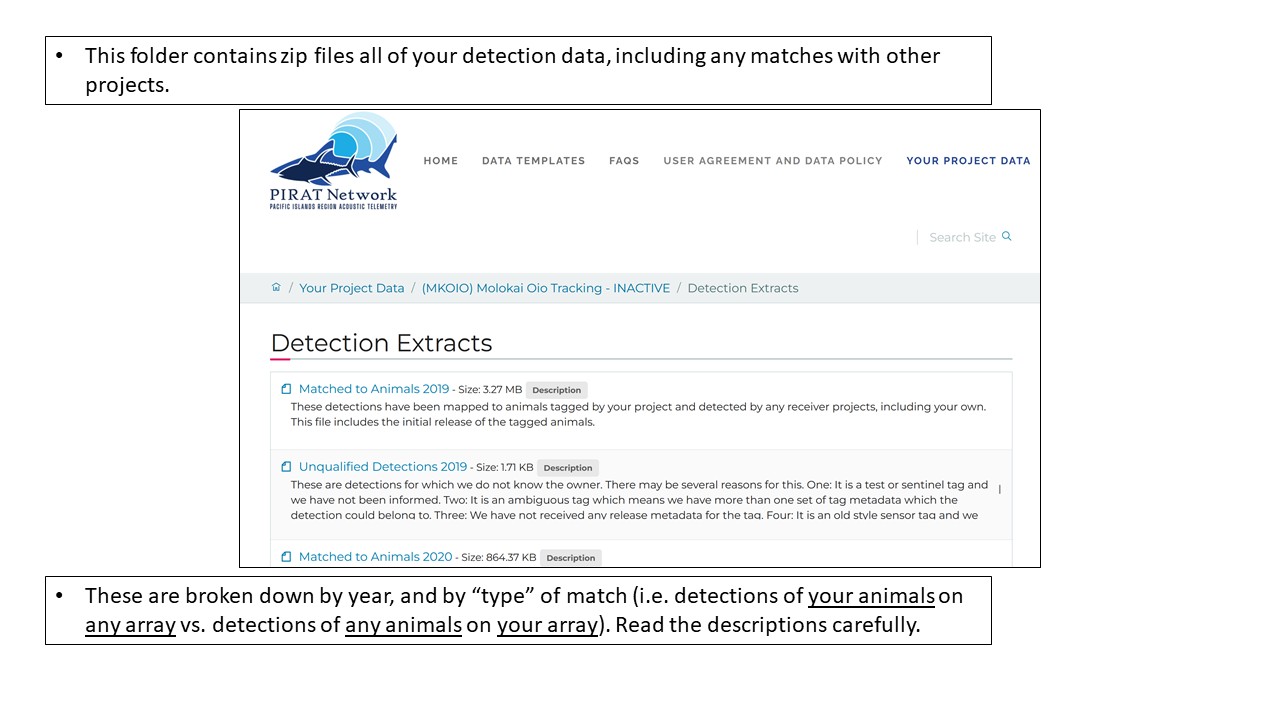
Task: Download Matched to Animals 2019 file
Action: click(374, 389)
